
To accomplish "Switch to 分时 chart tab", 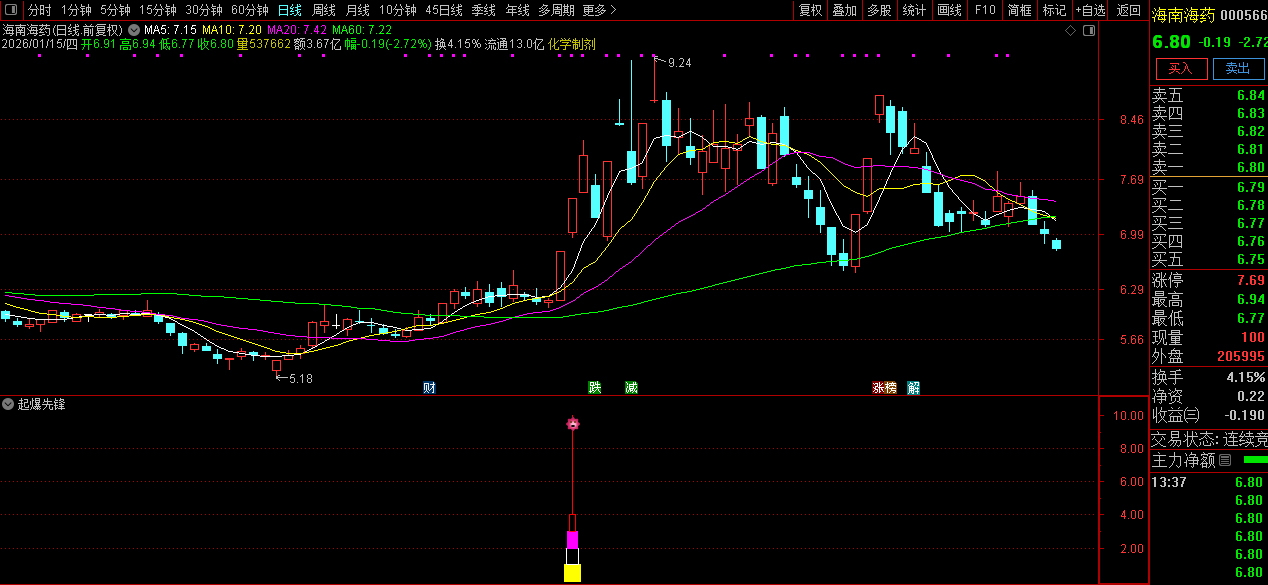I will (39, 10).
